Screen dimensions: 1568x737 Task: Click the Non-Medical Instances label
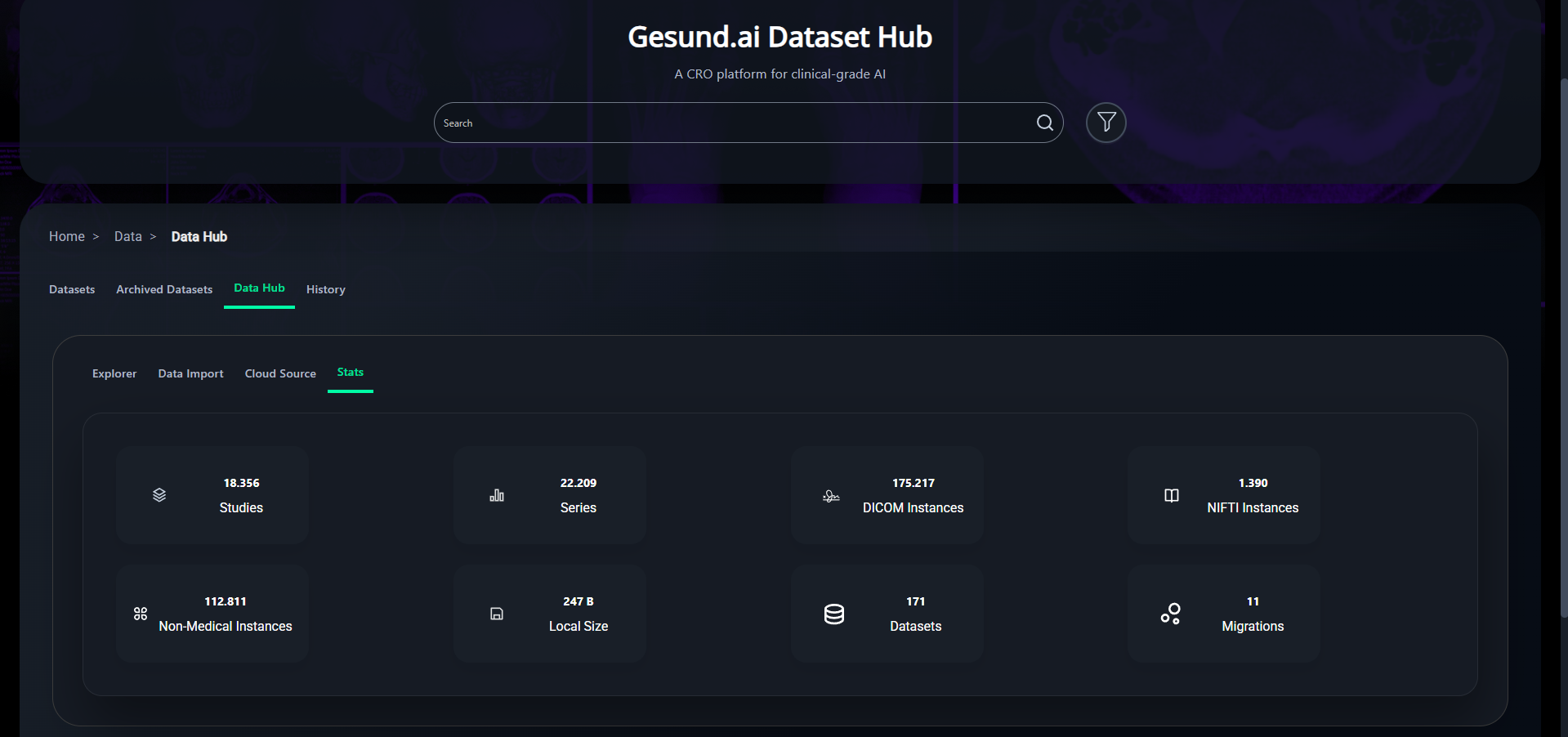tap(226, 626)
